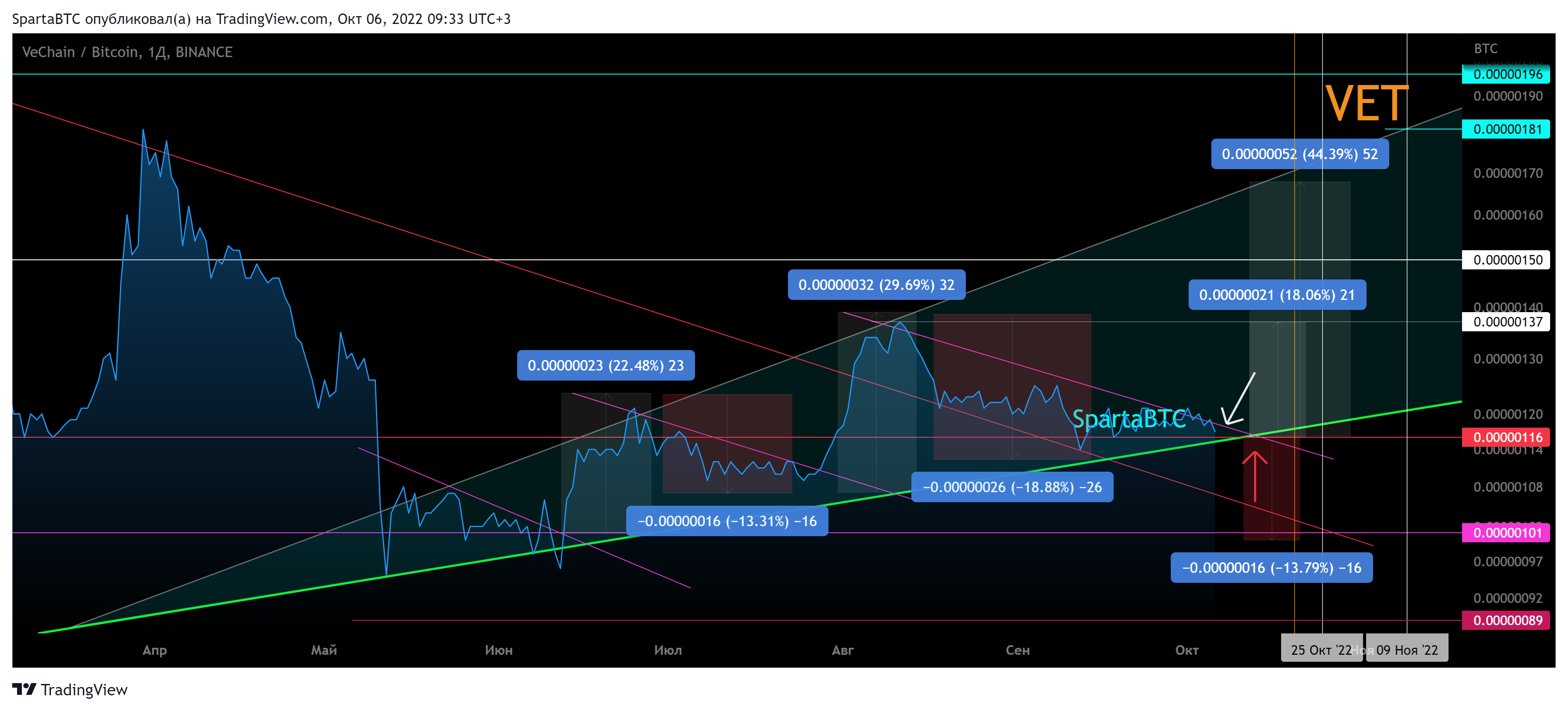
Task: Click the '−0.00000016 (−13.79%) −16' measurement label
Action: pos(1271,568)
